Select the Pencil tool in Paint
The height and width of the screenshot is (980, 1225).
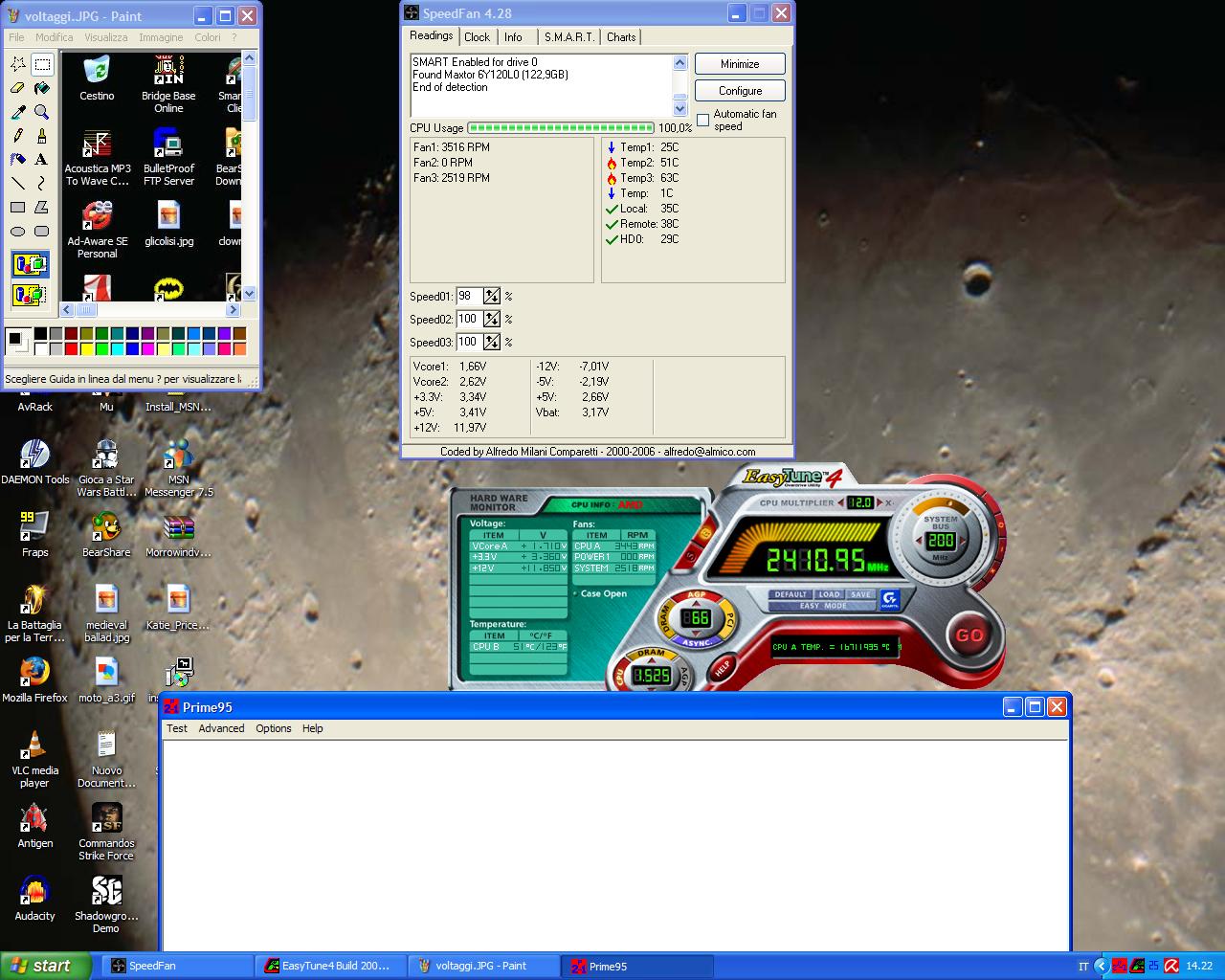pos(18,136)
